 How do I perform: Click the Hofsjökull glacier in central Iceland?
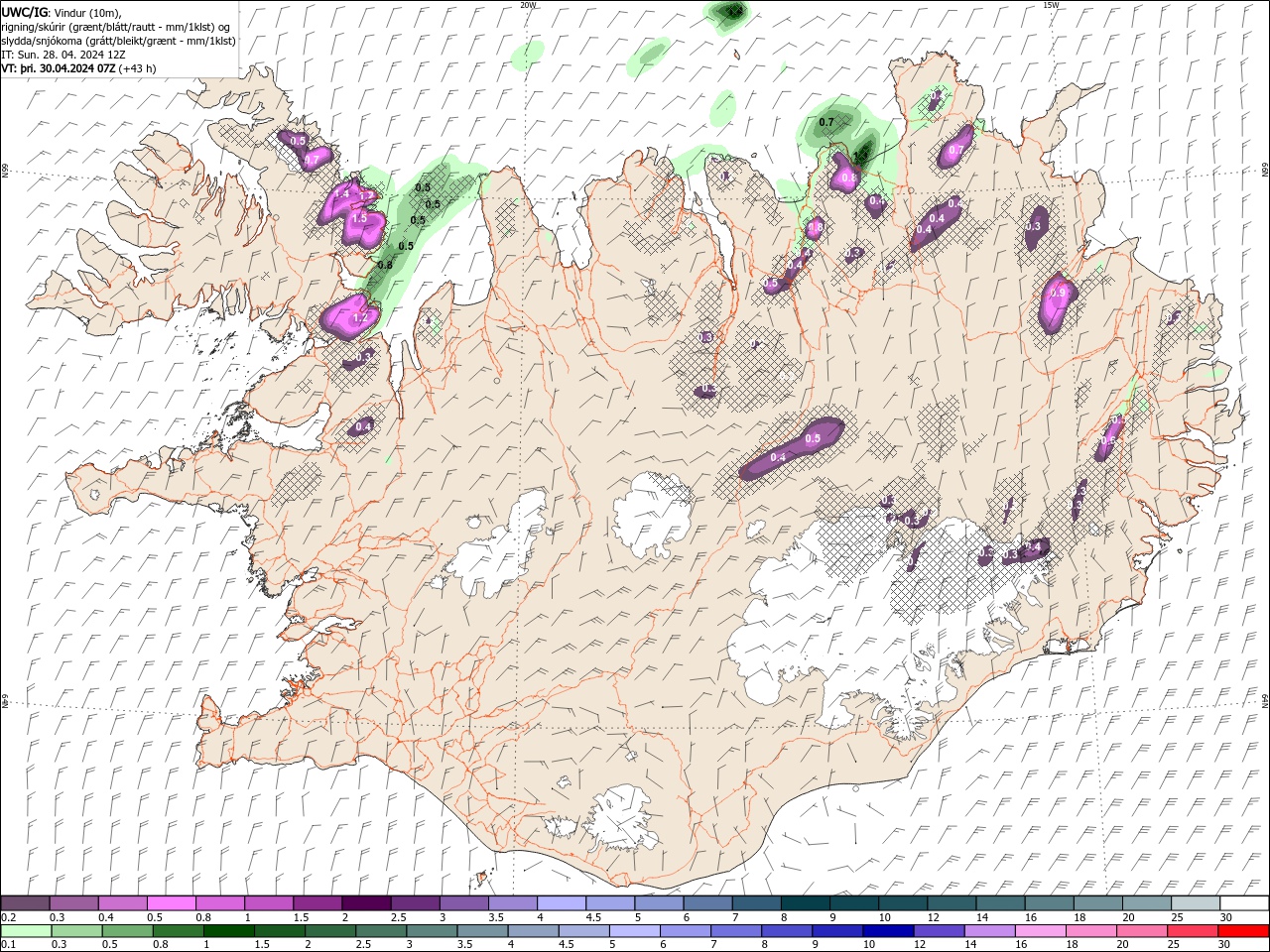pyautogui.click(x=652, y=513)
